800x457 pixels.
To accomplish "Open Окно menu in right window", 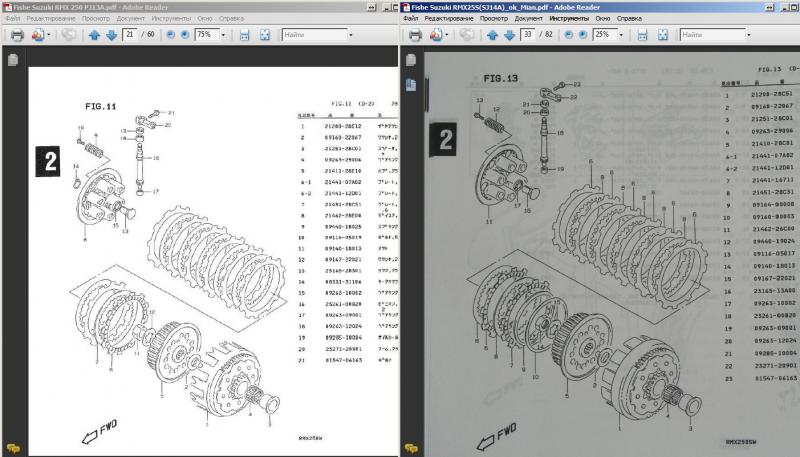I will 603,18.
